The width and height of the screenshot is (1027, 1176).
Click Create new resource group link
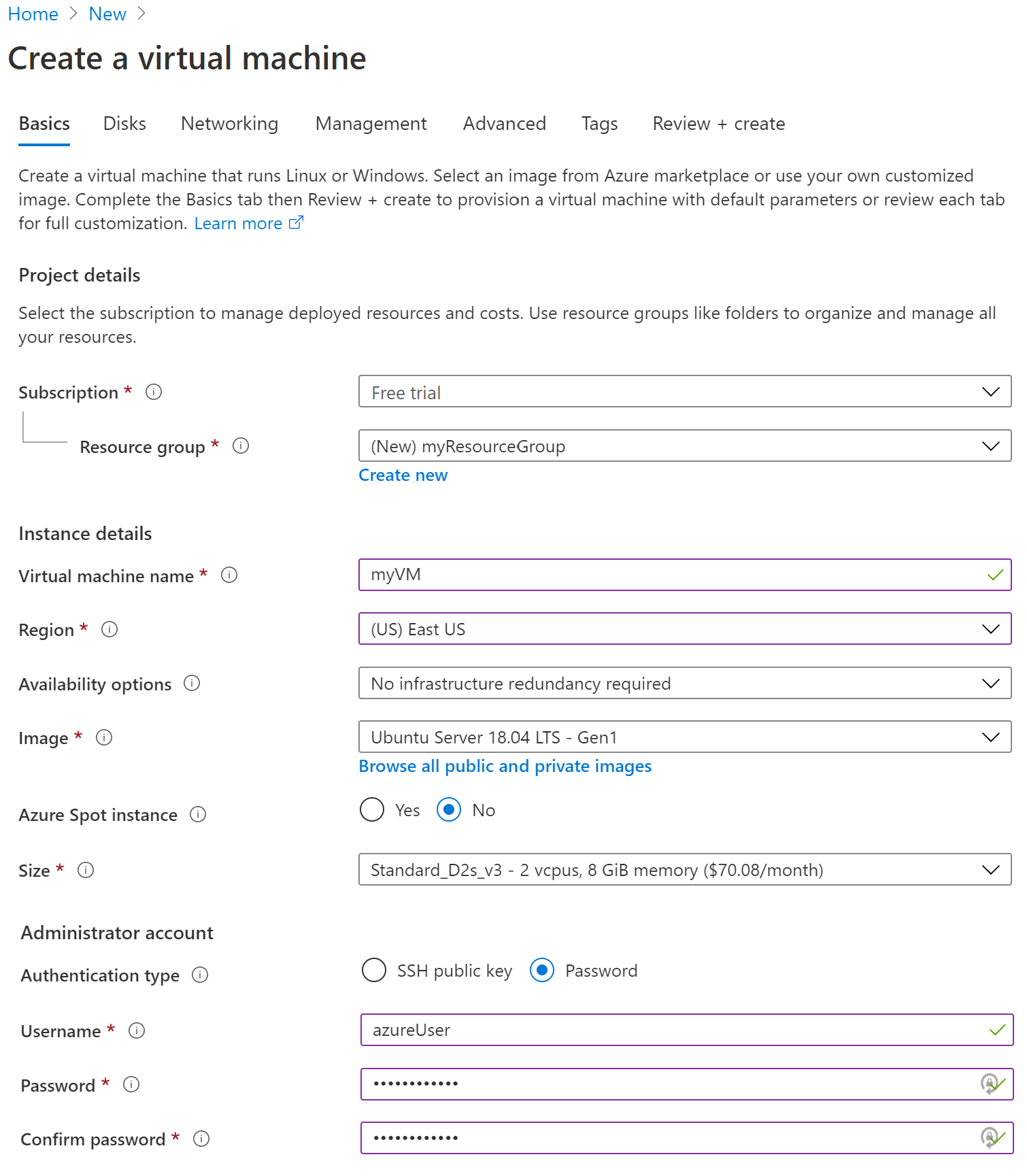[x=403, y=475]
